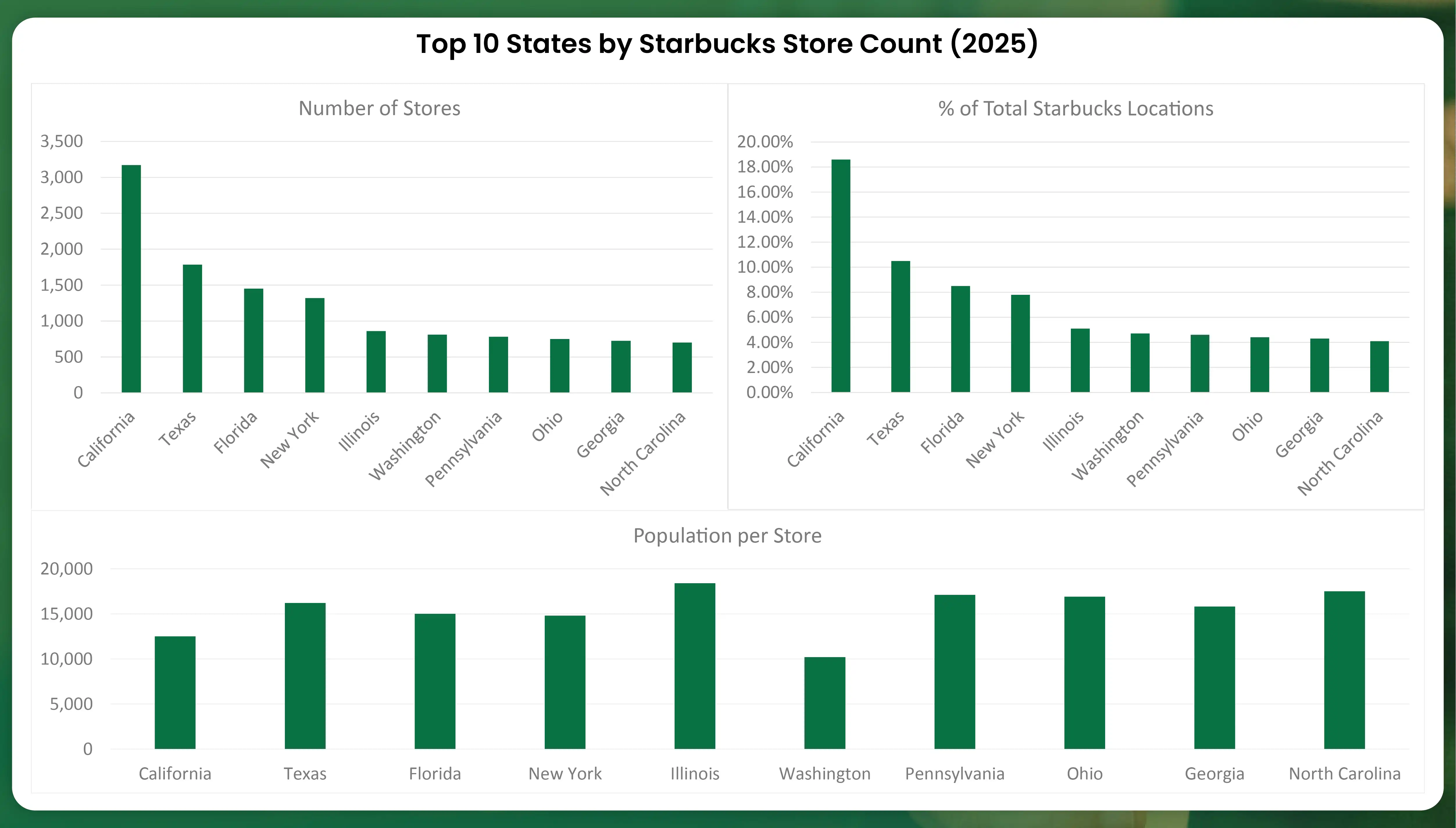The width and height of the screenshot is (1456, 828).
Task: Select the New York bar in Number of Stores chart
Action: (315, 345)
